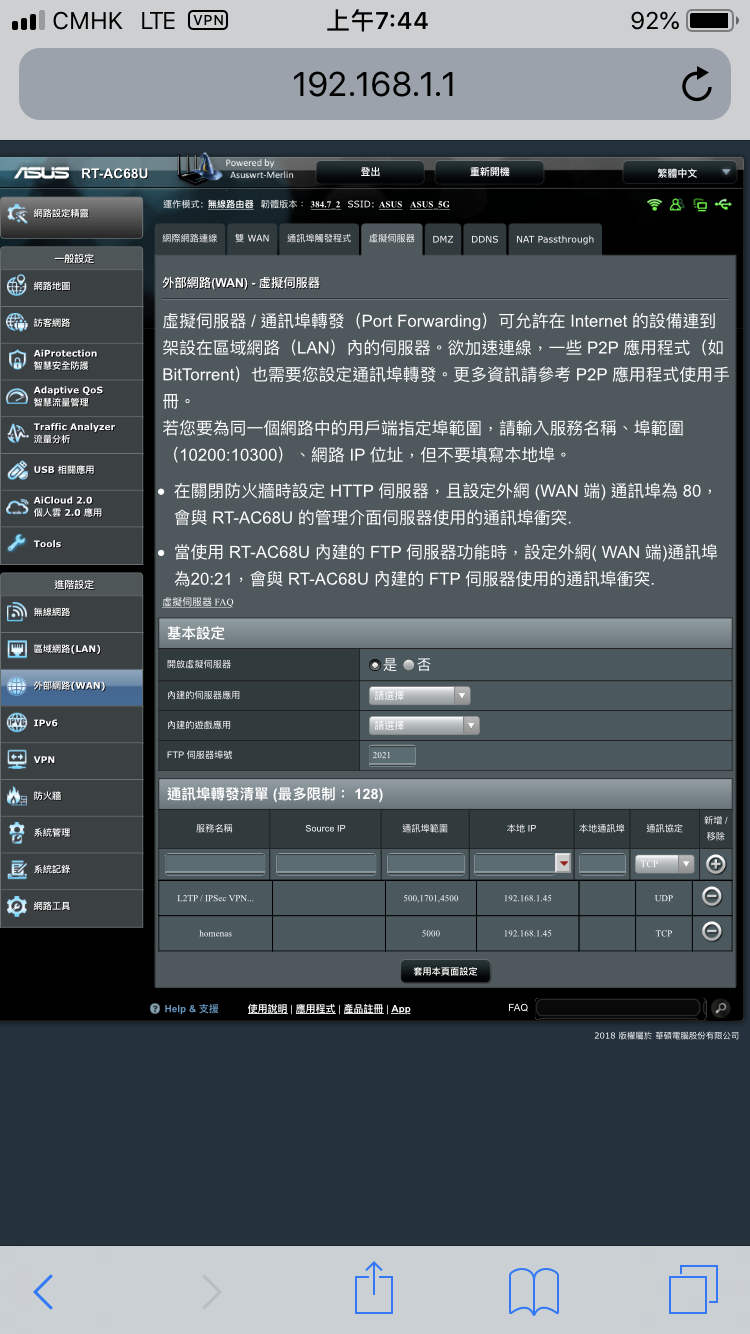Open 內建的伺服器應用 dropdown
The width and height of the screenshot is (750, 1334).
click(419, 695)
